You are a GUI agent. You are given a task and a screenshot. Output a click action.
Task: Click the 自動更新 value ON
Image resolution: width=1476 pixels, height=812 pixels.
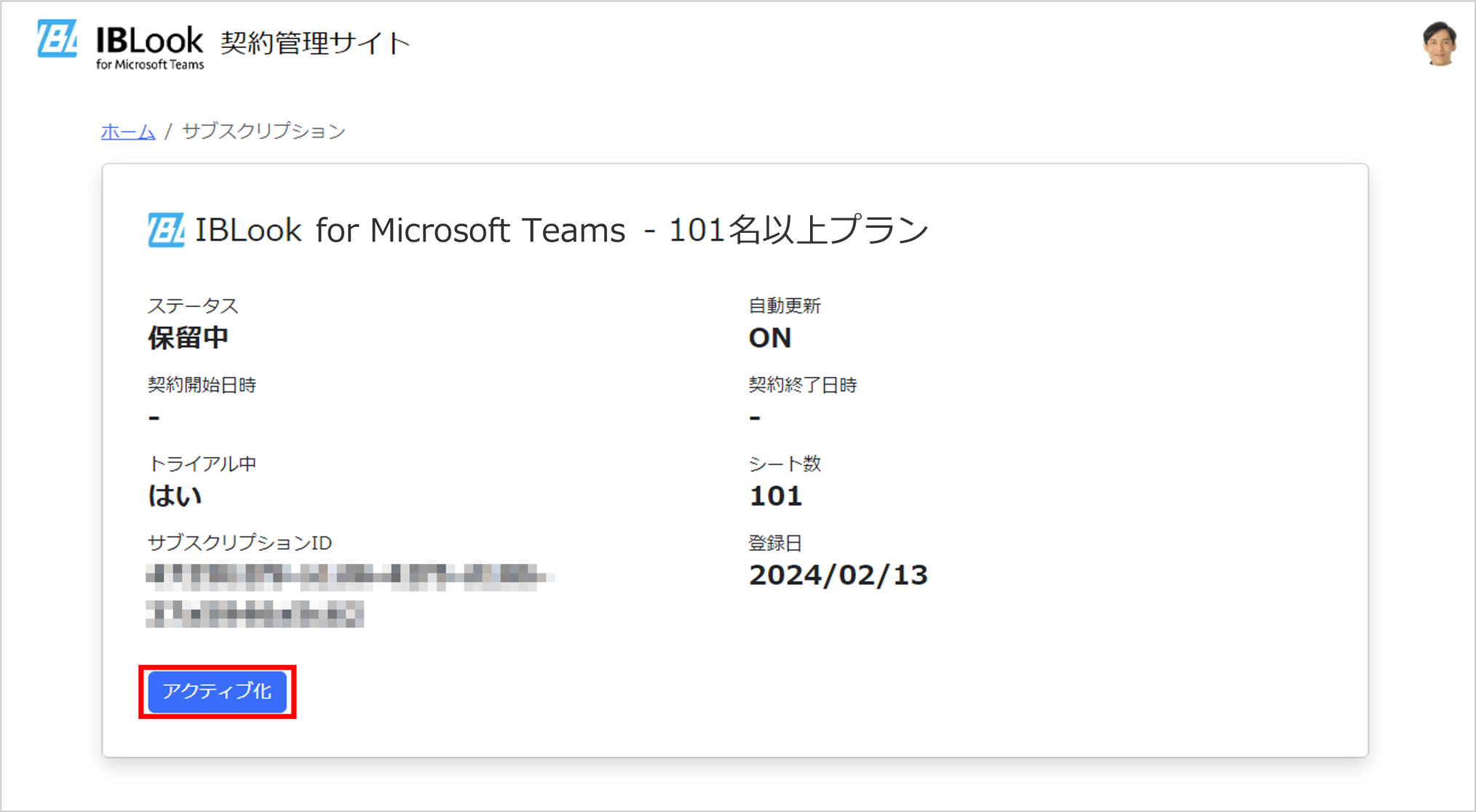coord(769,338)
